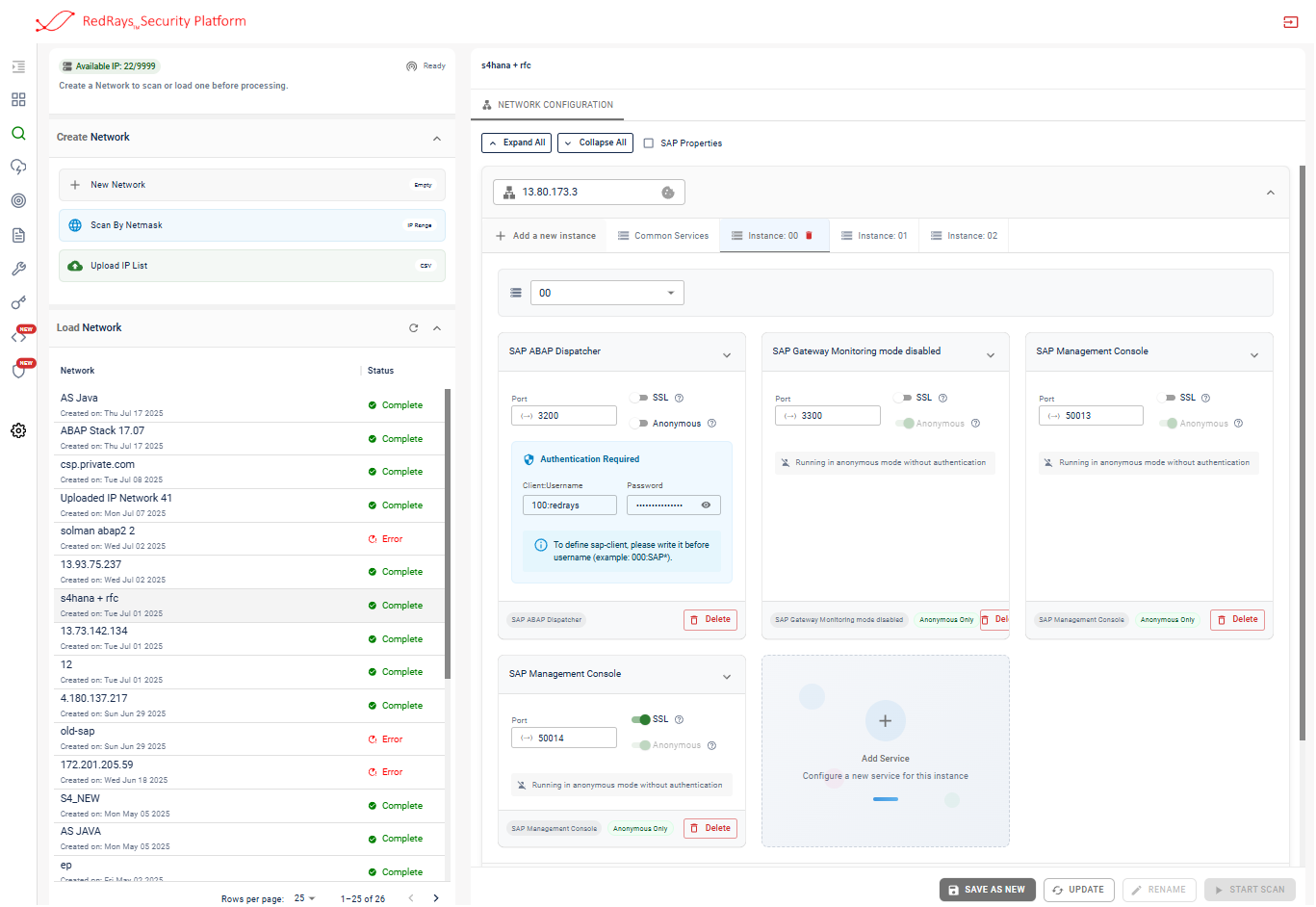Select the Instance: 00 tab
Viewport: 1316px width, 907px height.
tap(773, 236)
